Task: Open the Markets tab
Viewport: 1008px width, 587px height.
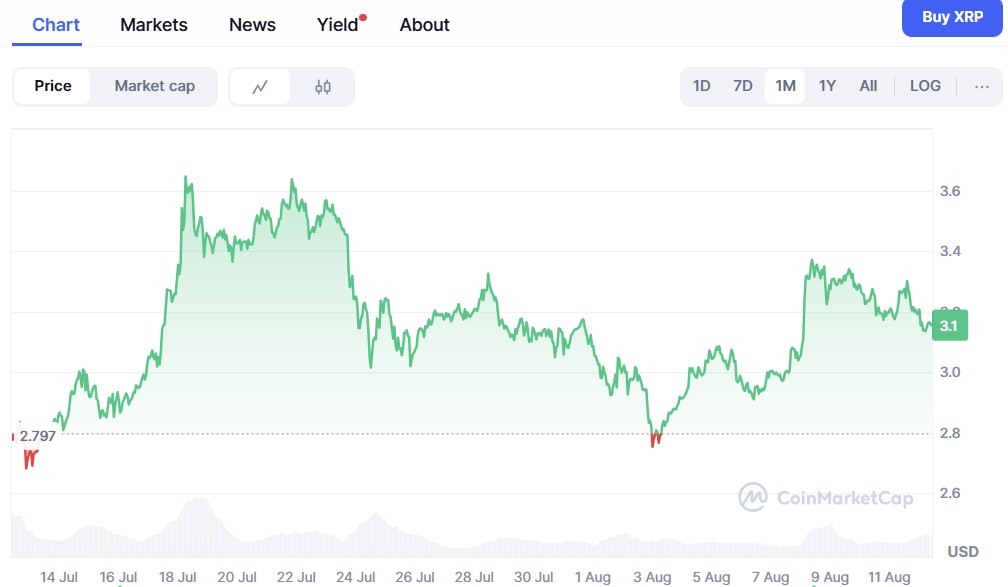Action: coord(153,24)
